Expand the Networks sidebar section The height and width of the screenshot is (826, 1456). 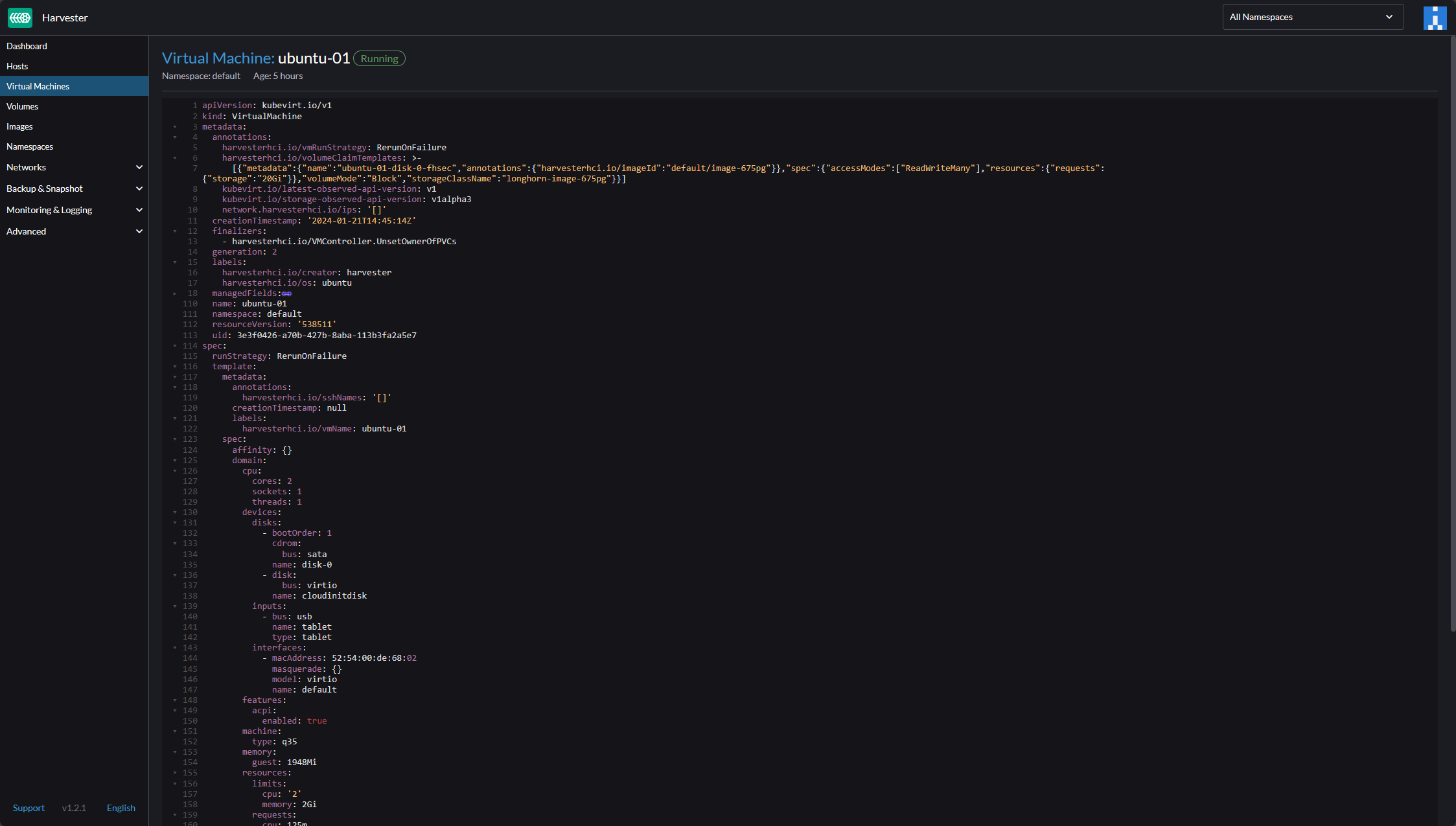pyautogui.click(x=139, y=167)
